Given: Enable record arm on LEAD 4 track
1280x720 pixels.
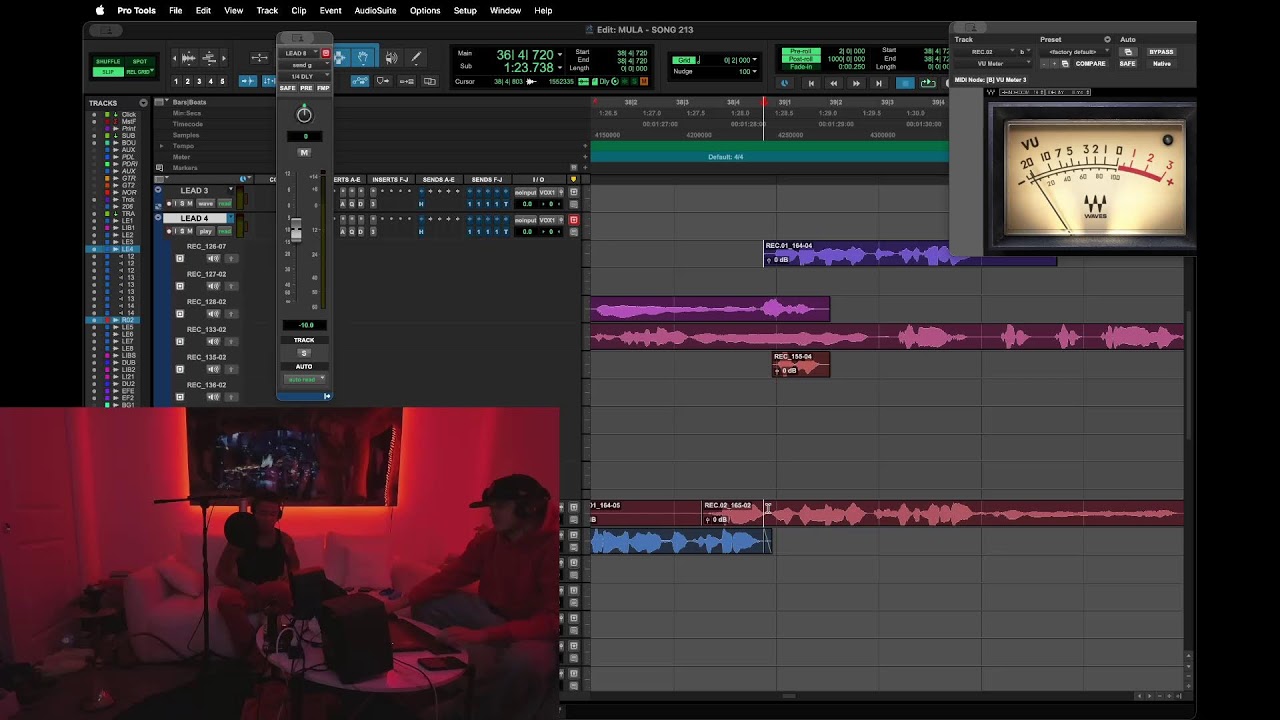Looking at the screenshot, I should tap(169, 231).
